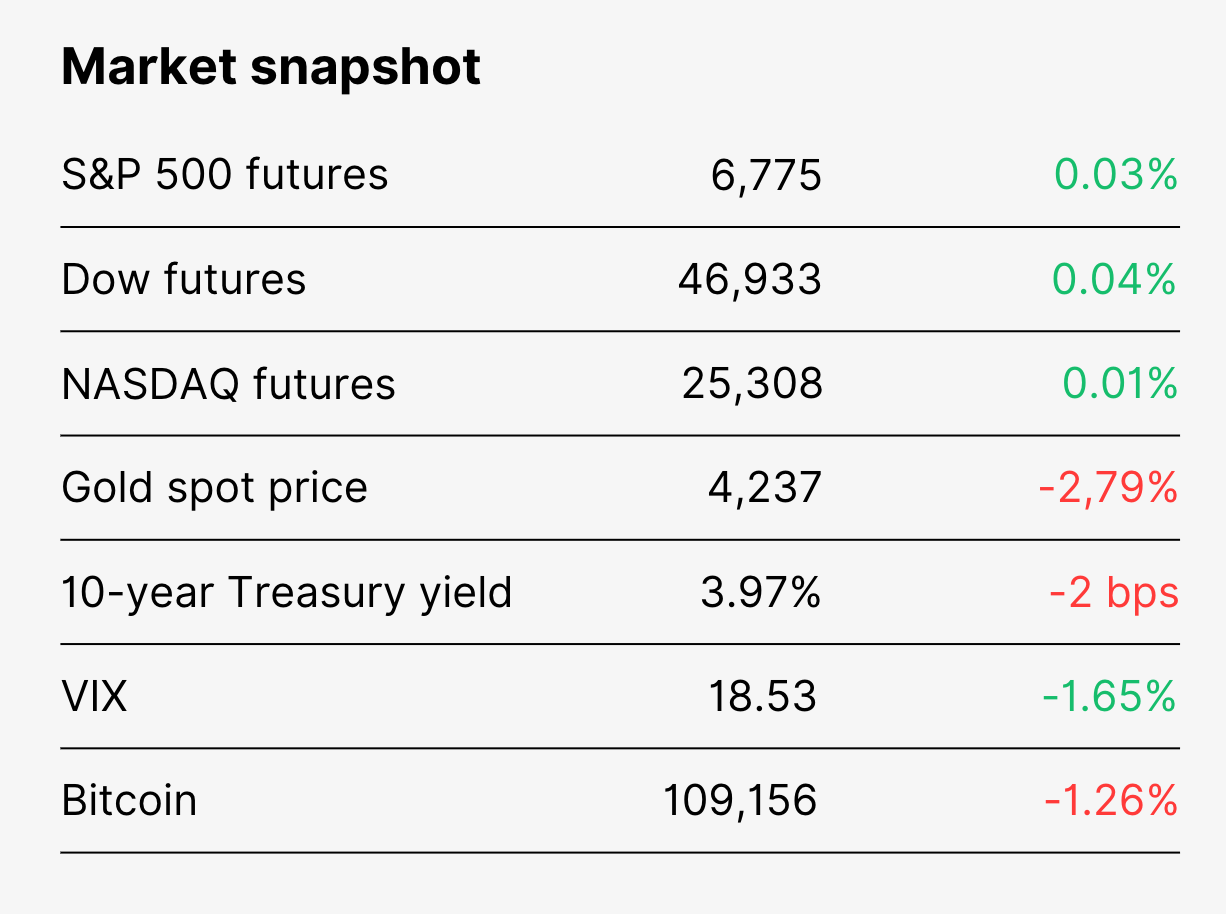
Task: Select the Dow futures label
Action: [184, 279]
